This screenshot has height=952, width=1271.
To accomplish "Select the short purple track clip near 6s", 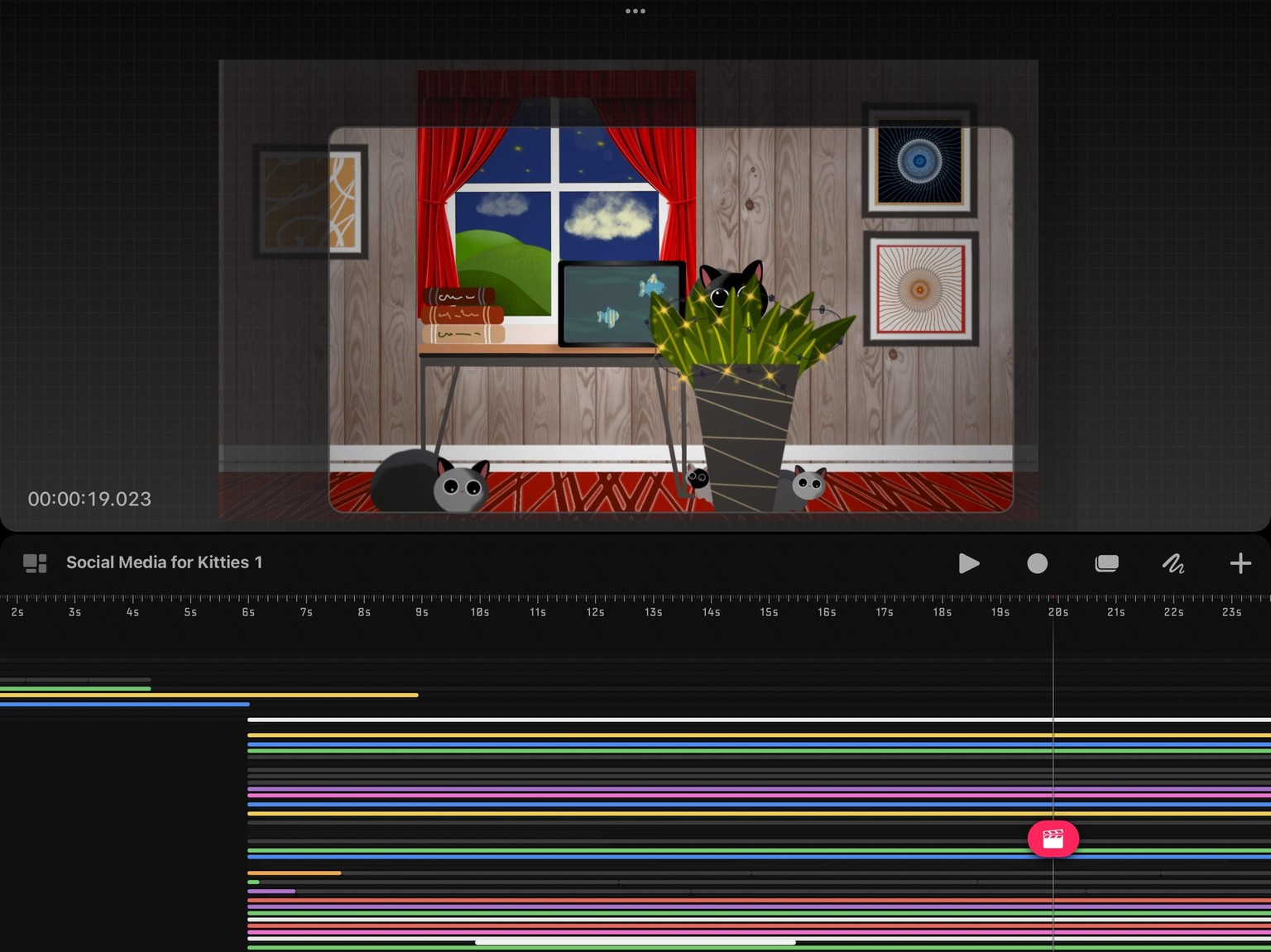I will coord(271,891).
